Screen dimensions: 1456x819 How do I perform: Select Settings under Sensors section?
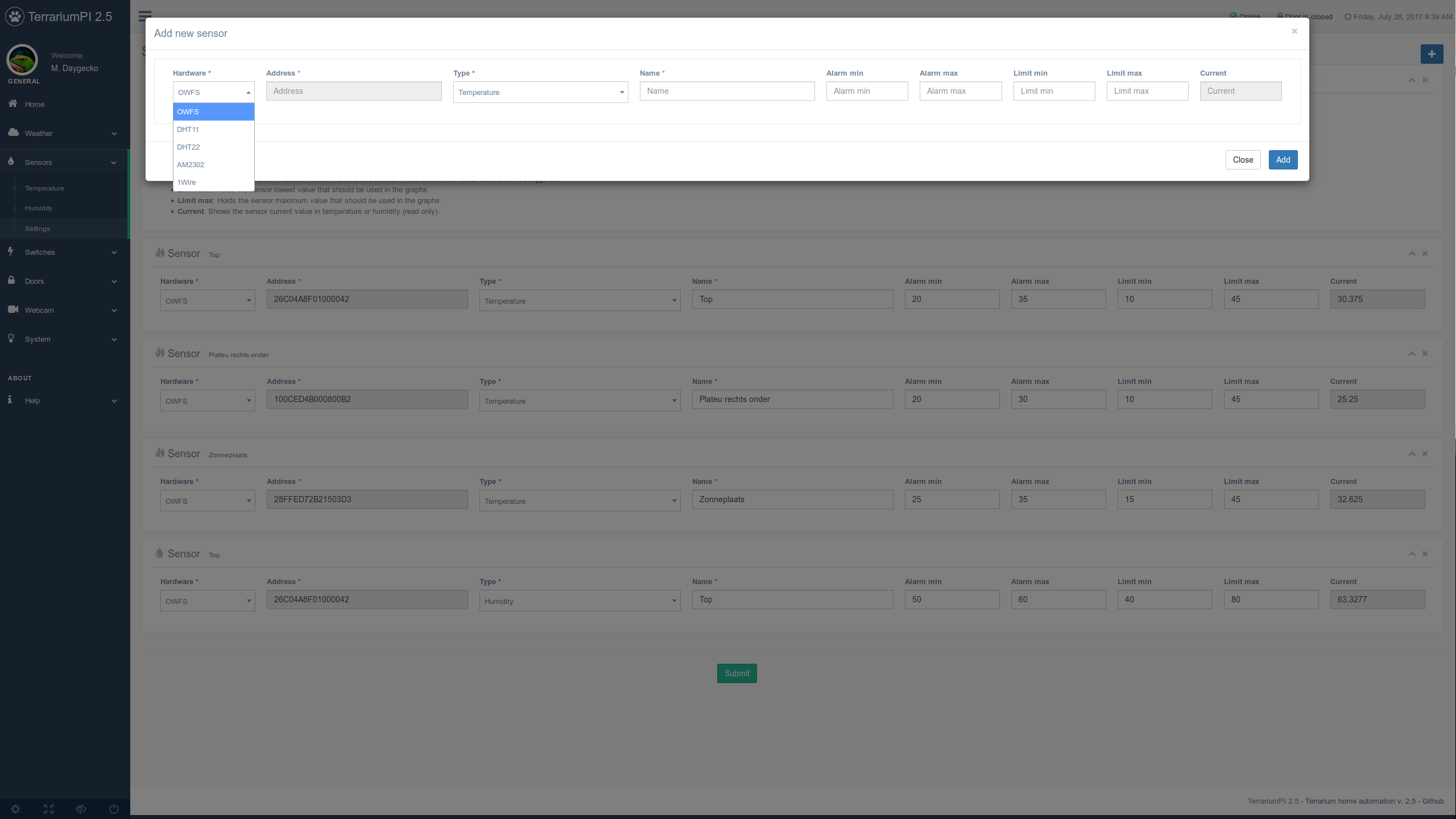click(37, 228)
